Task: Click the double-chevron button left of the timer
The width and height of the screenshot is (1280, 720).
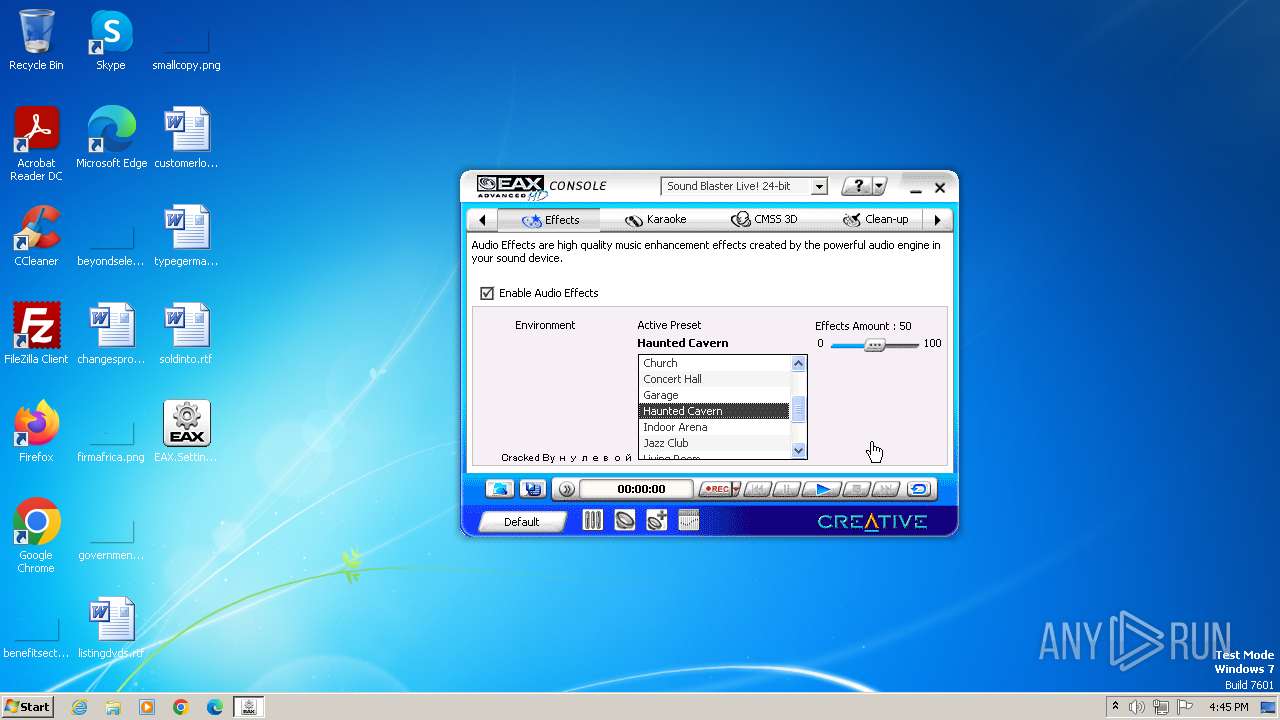Action: [566, 489]
